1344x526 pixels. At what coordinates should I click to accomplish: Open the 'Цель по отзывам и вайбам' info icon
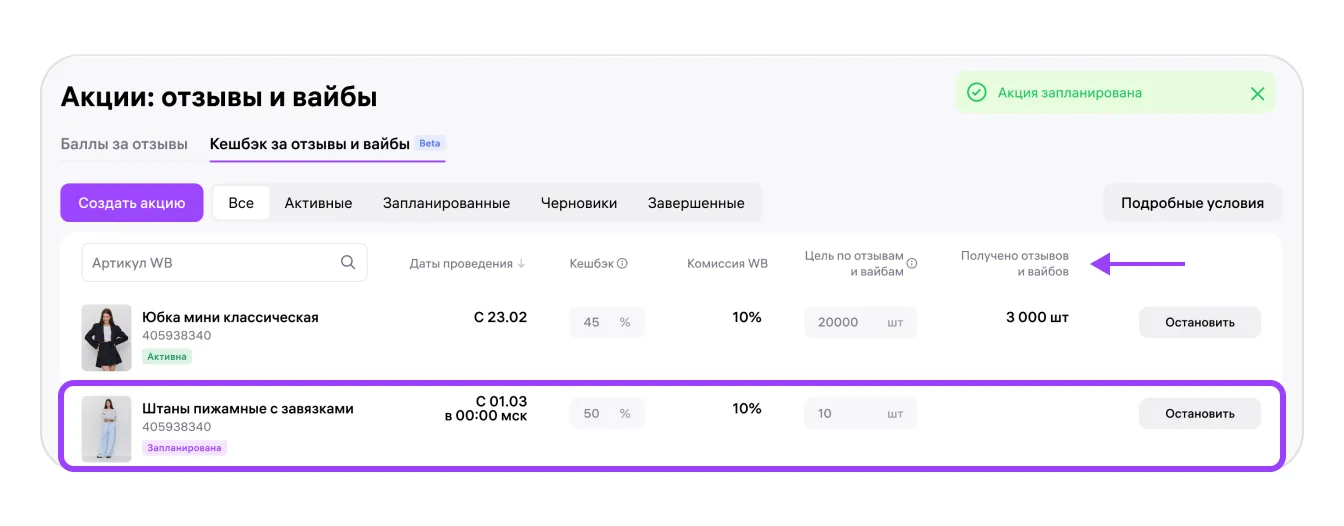912,264
